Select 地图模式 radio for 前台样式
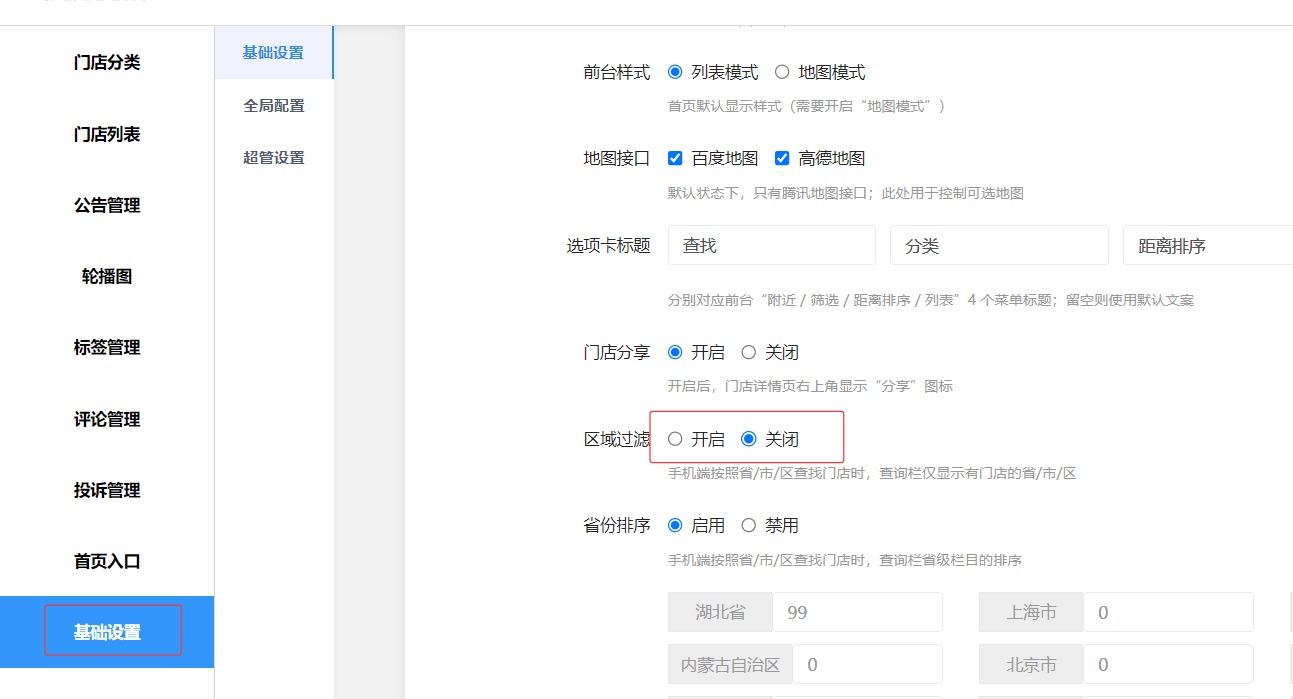The image size is (1293, 699). point(782,72)
